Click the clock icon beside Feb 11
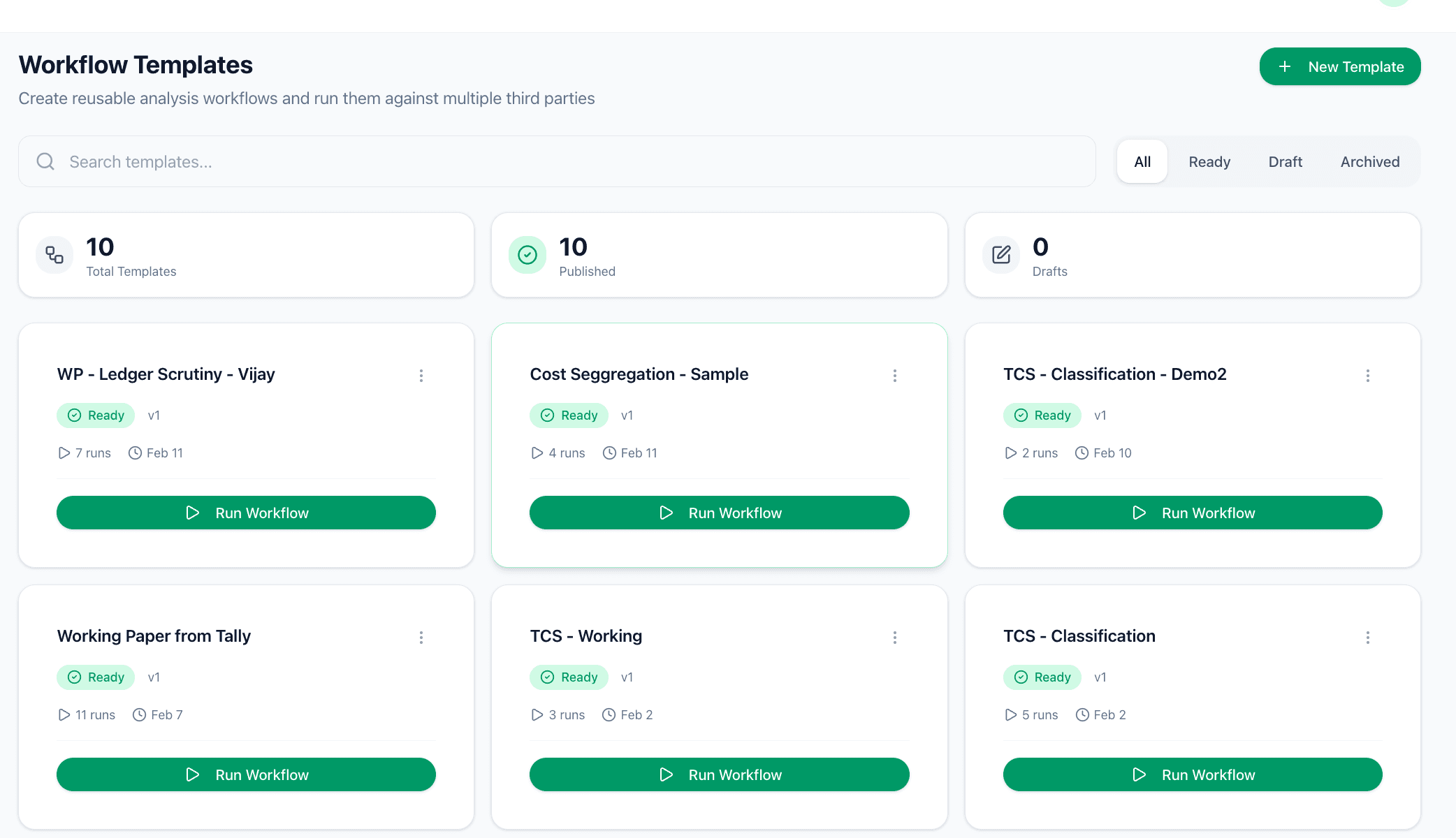1456x838 pixels. (136, 453)
